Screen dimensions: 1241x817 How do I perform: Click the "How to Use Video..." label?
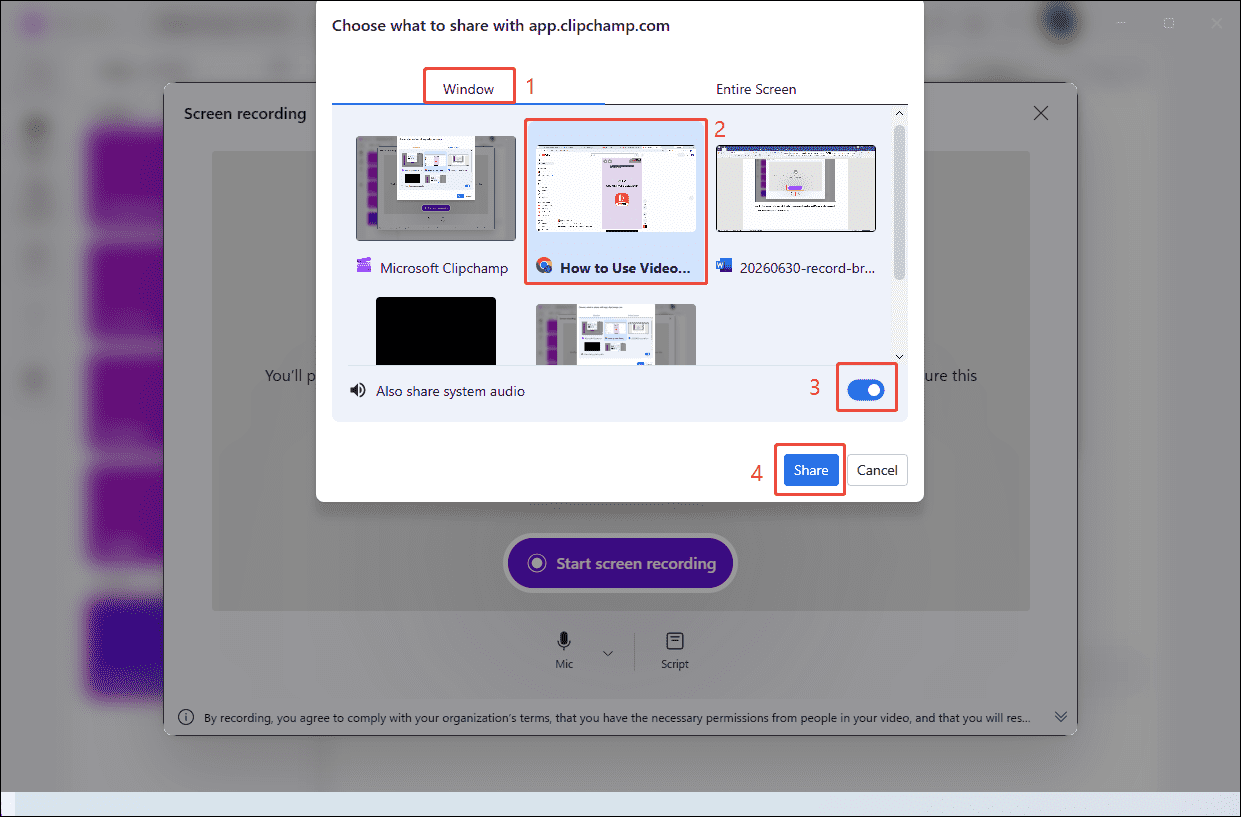(x=625, y=268)
